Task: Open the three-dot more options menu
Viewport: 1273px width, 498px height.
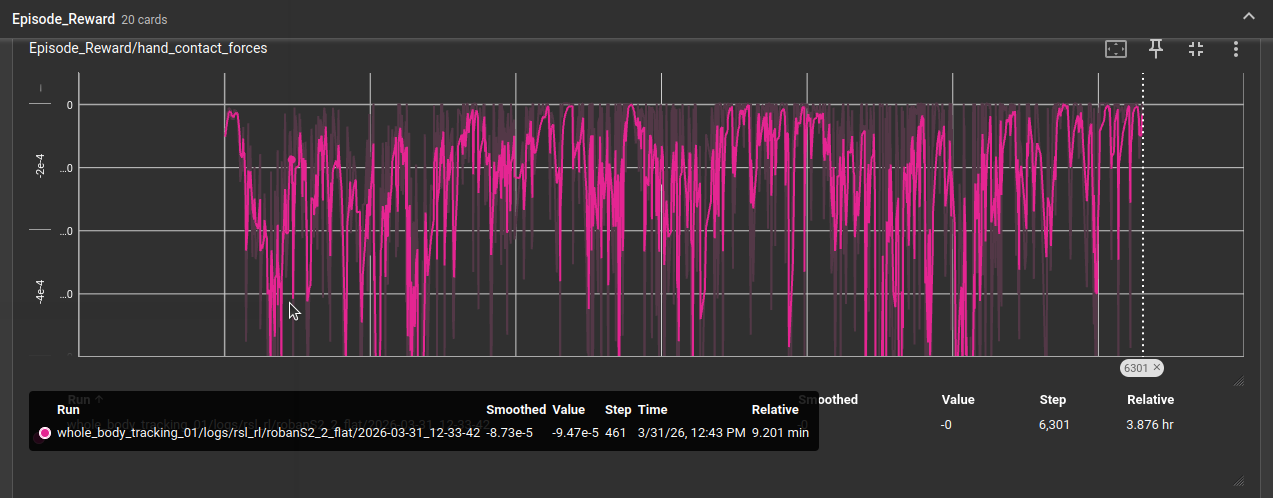Action: coord(1236,49)
